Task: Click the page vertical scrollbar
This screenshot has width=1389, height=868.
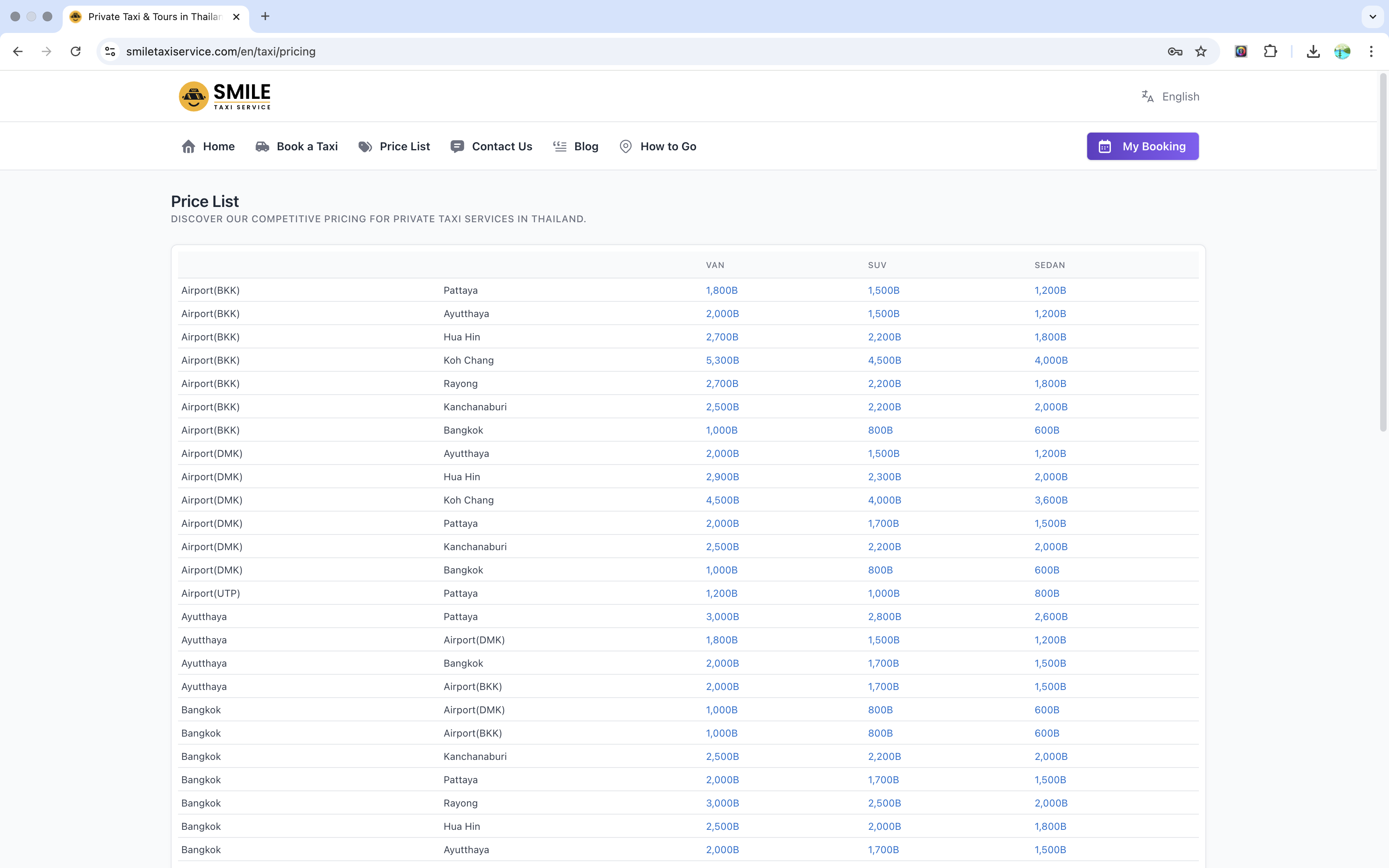Action: (1383, 253)
